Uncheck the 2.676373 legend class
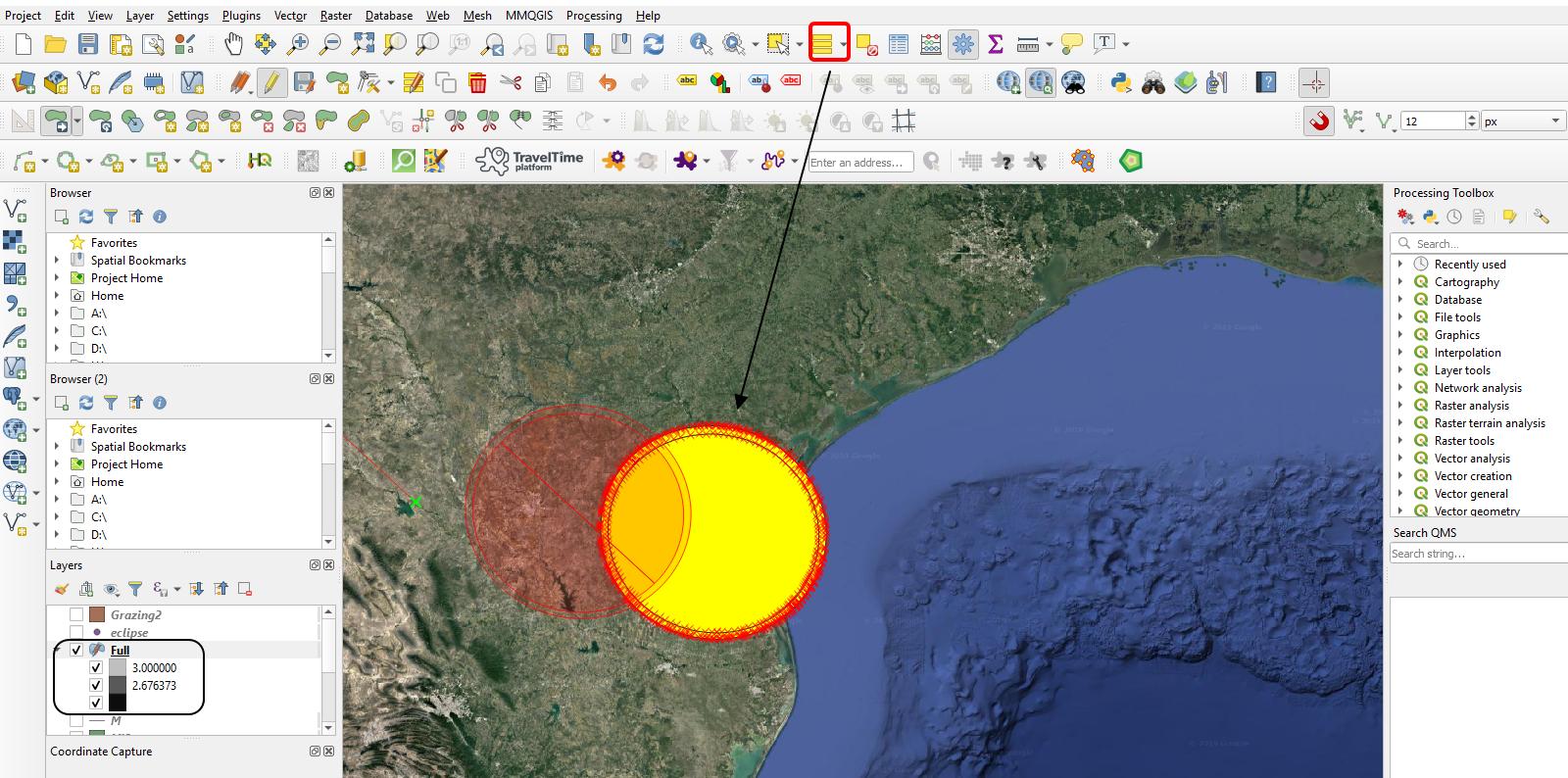 pyautogui.click(x=96, y=685)
